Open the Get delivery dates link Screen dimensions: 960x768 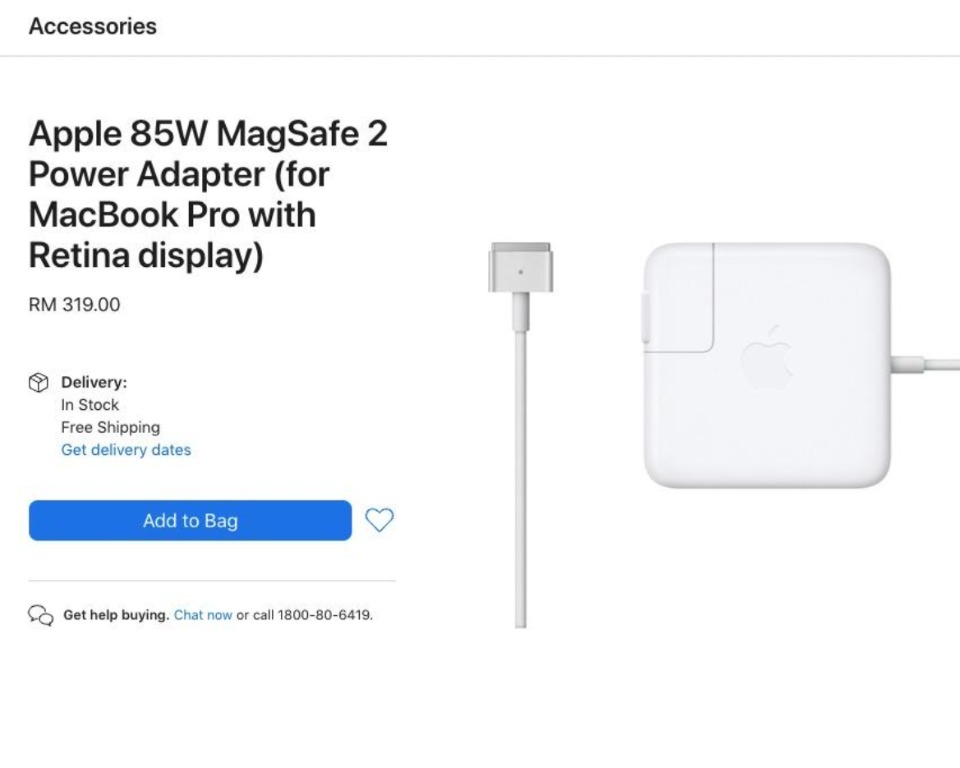[x=126, y=450]
